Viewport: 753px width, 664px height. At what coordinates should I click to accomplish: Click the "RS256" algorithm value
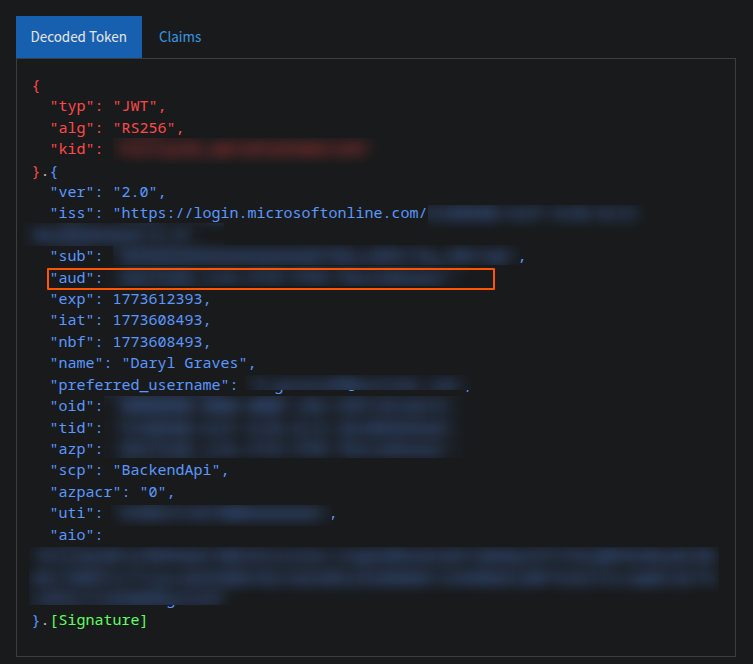(x=148, y=127)
